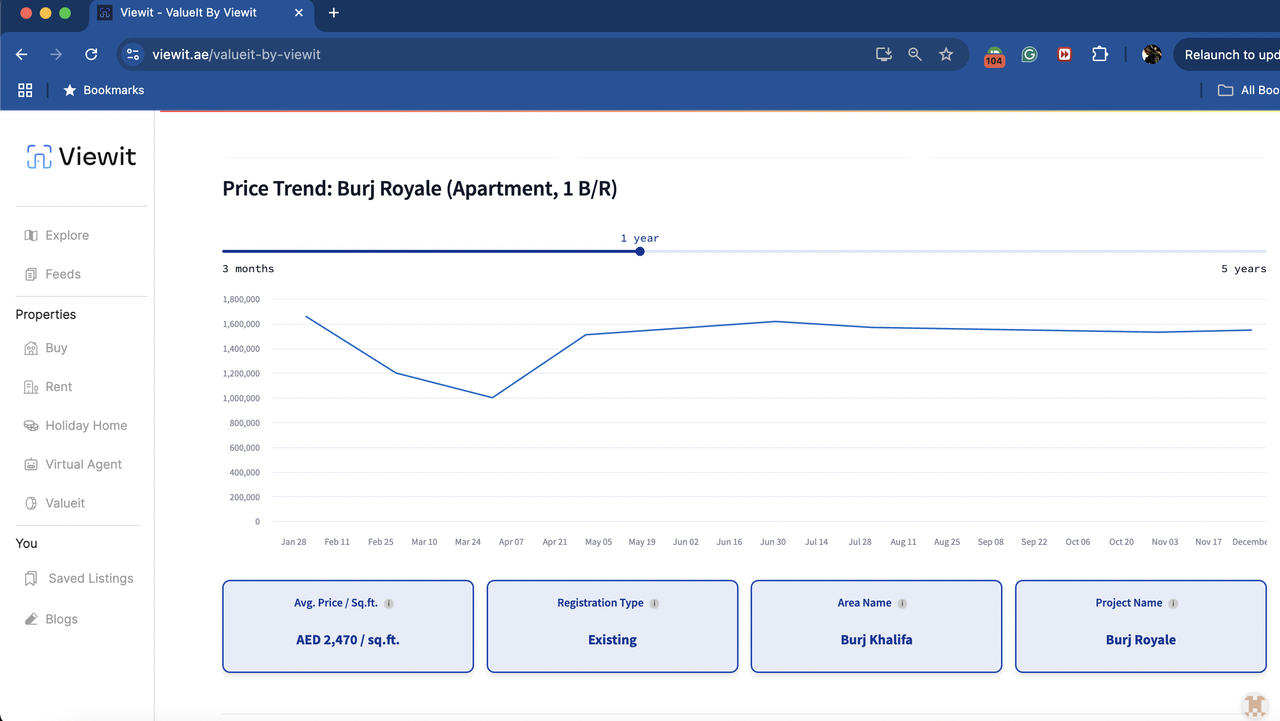Click the 1 year slider handle
Screen dimensions: 1280x721
click(x=640, y=251)
